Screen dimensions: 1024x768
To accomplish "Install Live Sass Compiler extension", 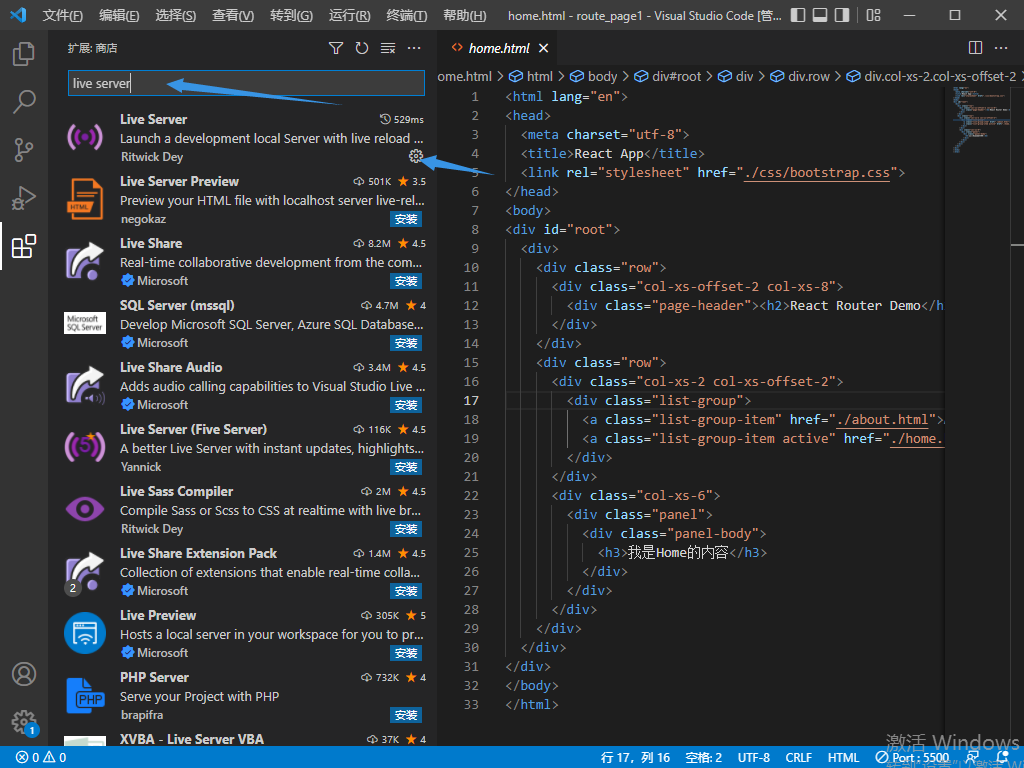I will pos(406,529).
